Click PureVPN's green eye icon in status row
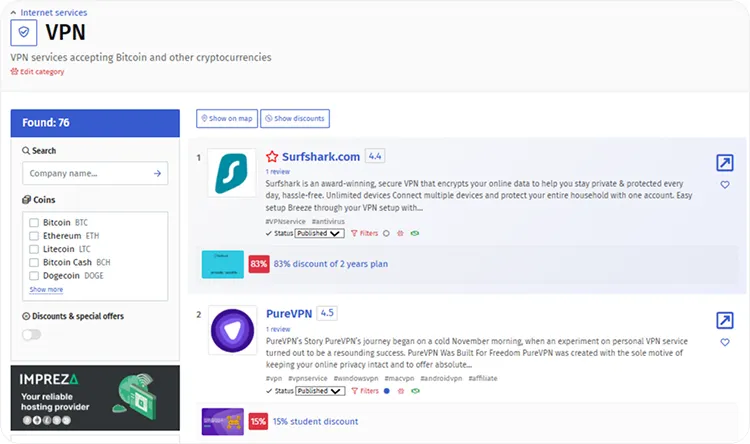This screenshot has width=750, height=444. pos(415,391)
